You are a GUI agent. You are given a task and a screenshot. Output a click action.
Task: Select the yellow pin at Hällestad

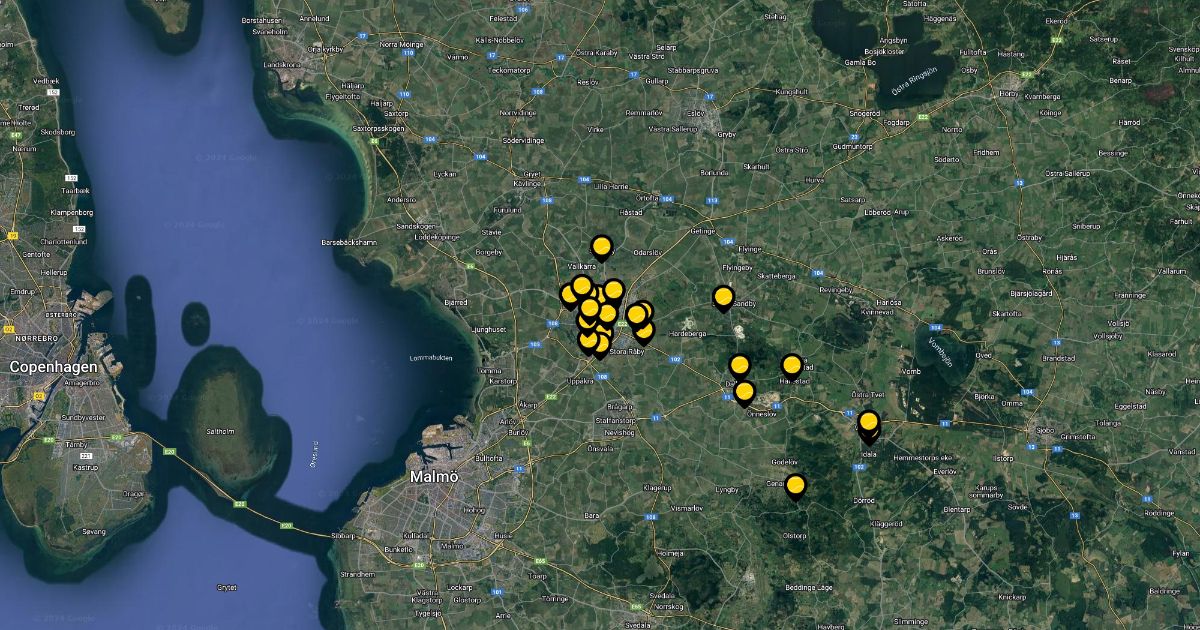click(x=791, y=366)
